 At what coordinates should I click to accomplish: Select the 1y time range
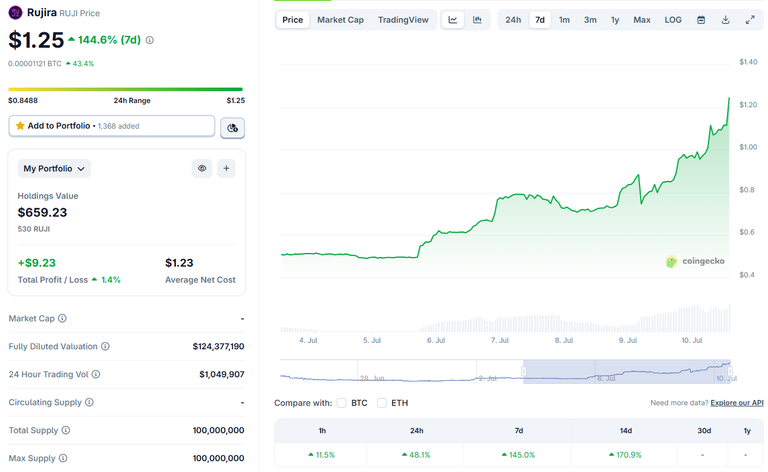pyautogui.click(x=615, y=20)
